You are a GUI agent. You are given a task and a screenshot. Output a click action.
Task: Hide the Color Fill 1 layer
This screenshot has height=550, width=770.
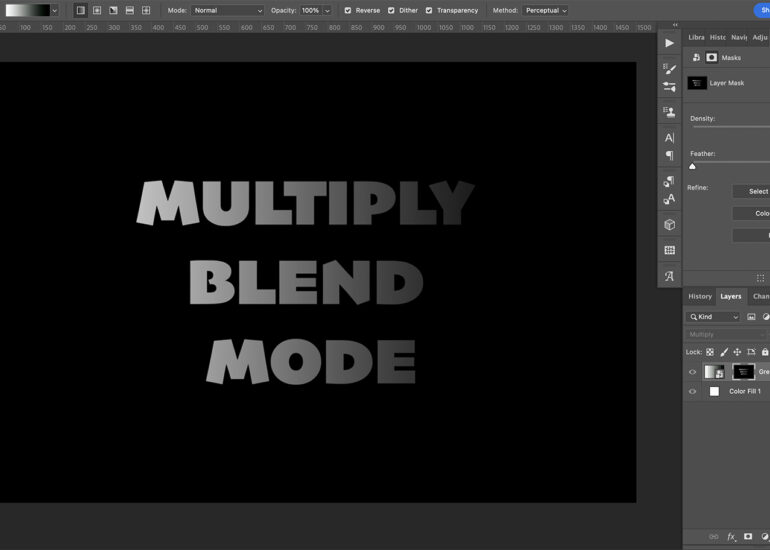point(692,392)
